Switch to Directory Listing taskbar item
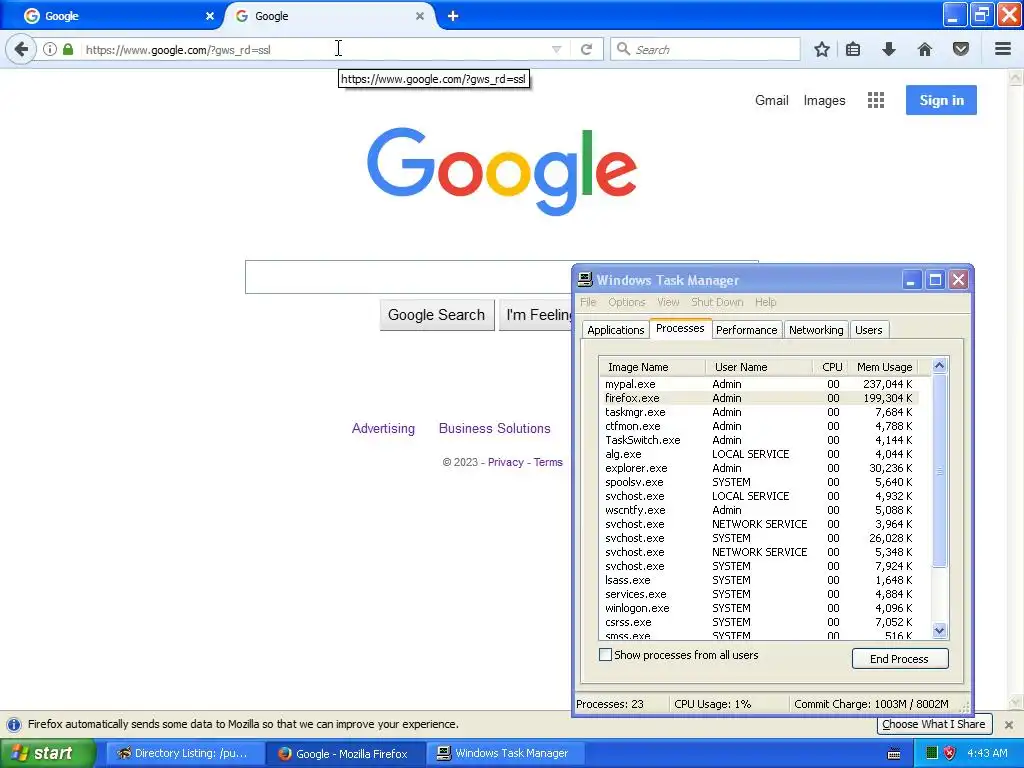The width and height of the screenshot is (1024, 768). (x=185, y=753)
